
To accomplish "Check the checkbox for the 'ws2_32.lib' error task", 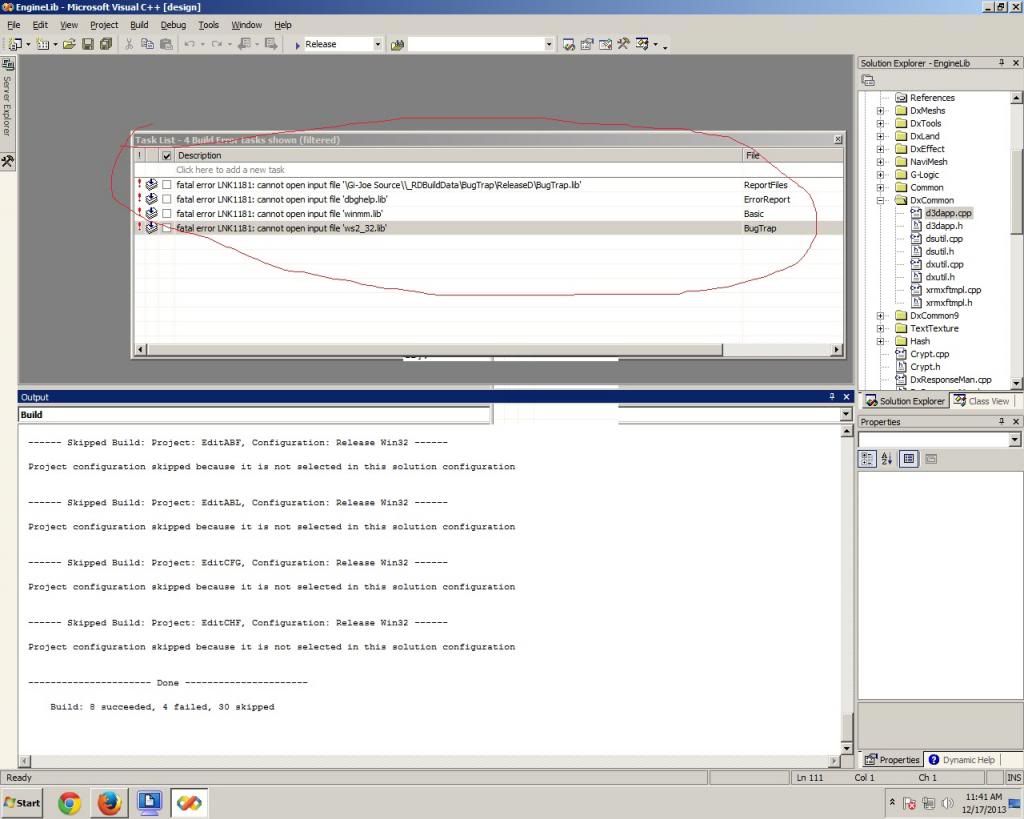I will [166, 228].
